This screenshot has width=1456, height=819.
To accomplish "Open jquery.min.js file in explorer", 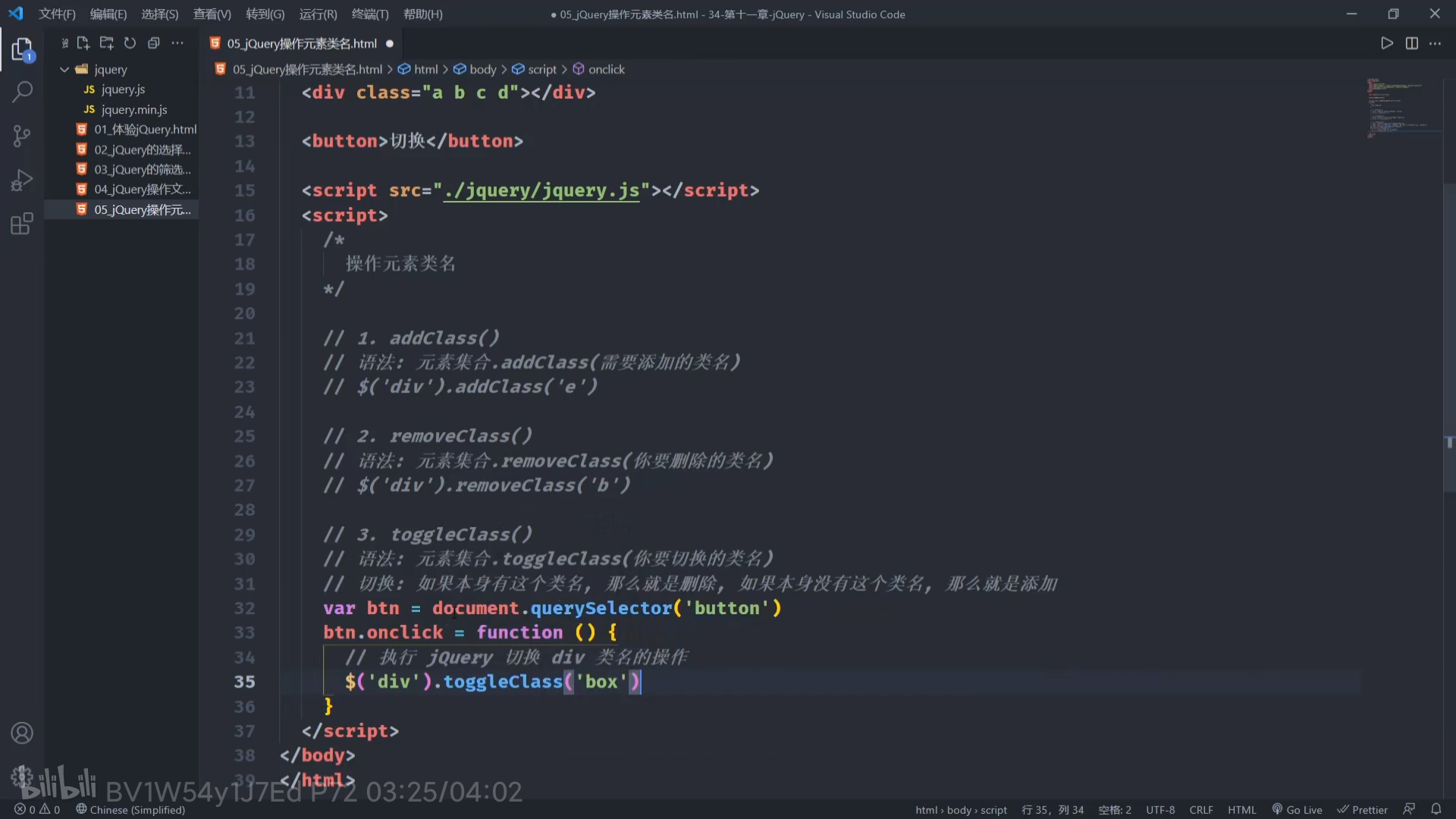I will [x=134, y=109].
